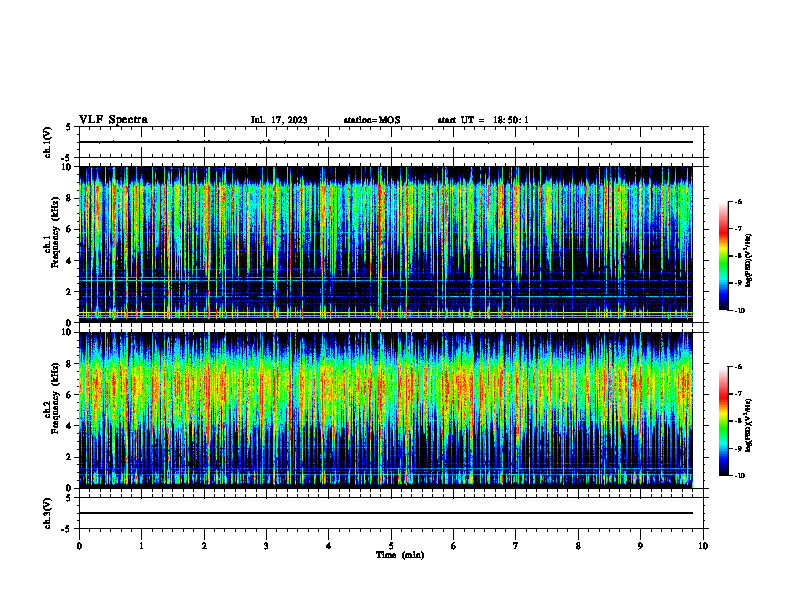Click the ch.2 frequency axis "8" tick label
This screenshot has height=612, width=792.
click(70, 364)
